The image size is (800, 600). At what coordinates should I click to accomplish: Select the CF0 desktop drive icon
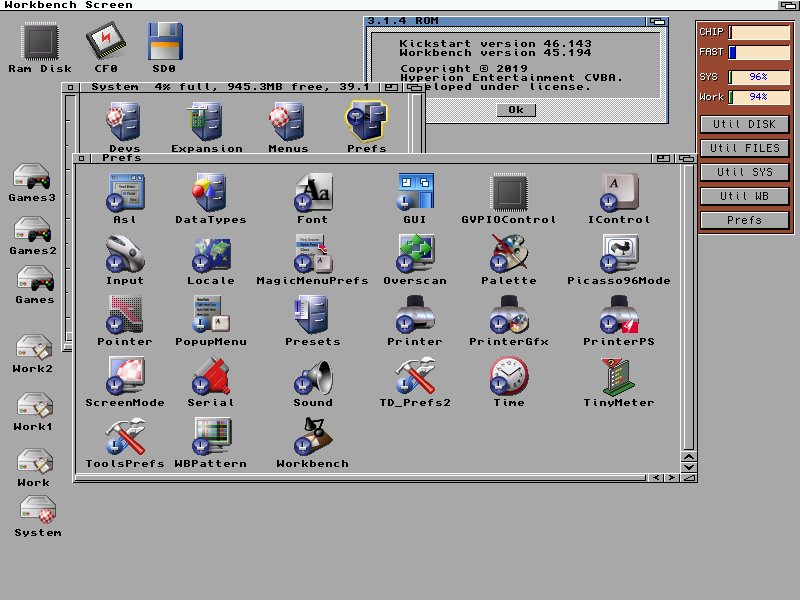coord(106,41)
